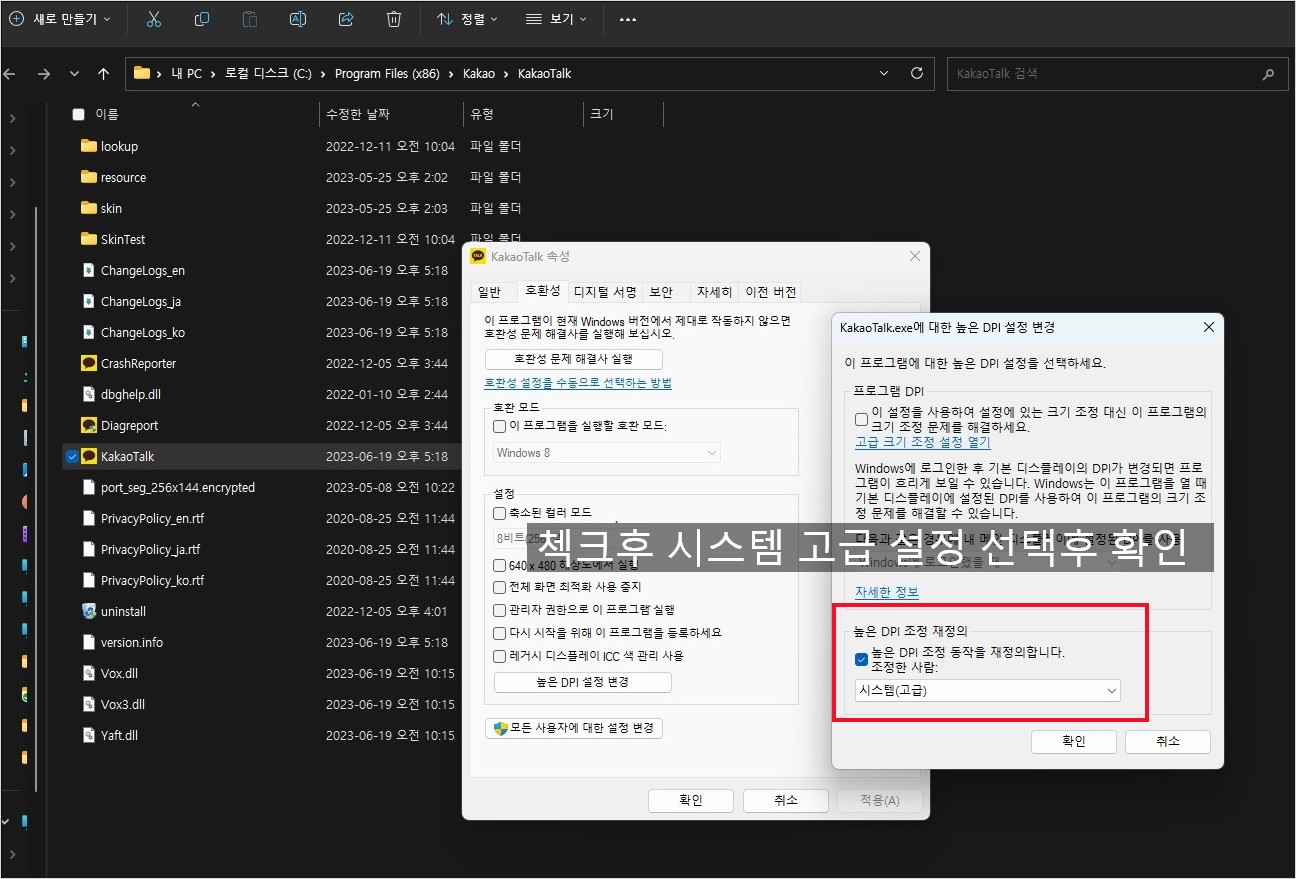This screenshot has width=1296, height=879.
Task: Select the CrashReporter file icon
Action: tap(88, 363)
